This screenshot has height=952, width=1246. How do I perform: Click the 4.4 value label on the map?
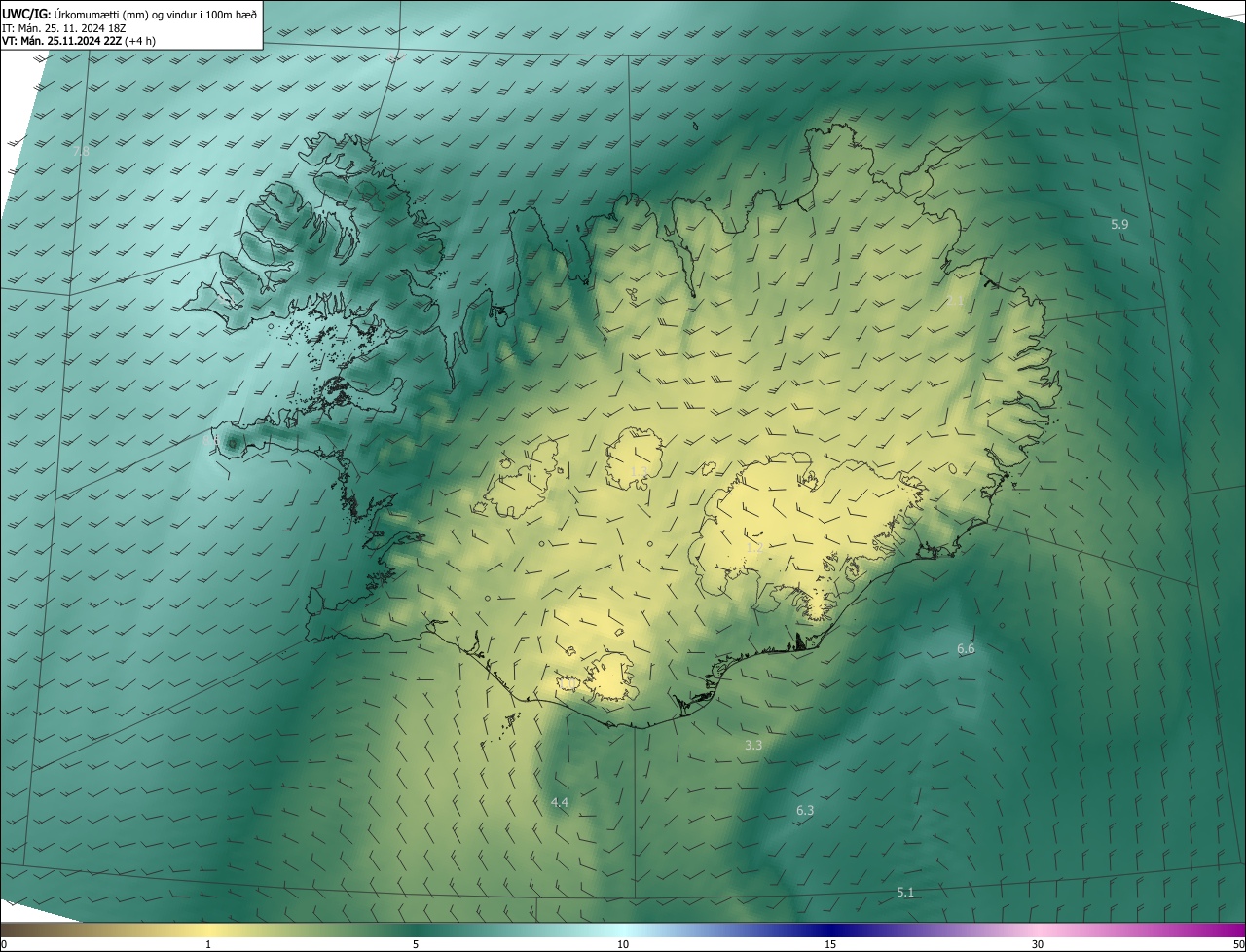tap(560, 802)
